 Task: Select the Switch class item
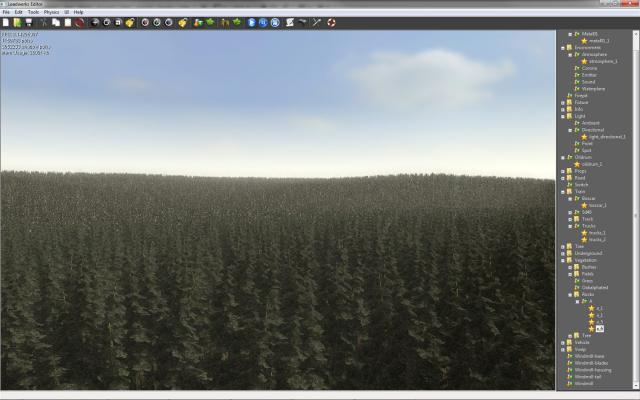point(581,185)
